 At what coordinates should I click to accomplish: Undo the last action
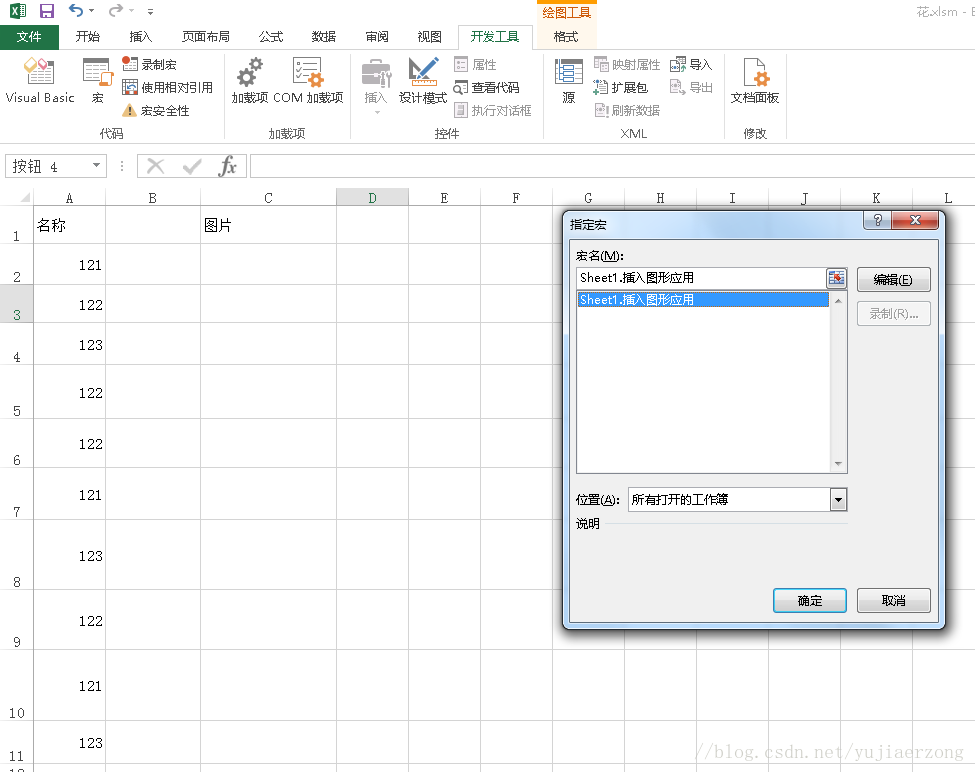pyautogui.click(x=76, y=11)
